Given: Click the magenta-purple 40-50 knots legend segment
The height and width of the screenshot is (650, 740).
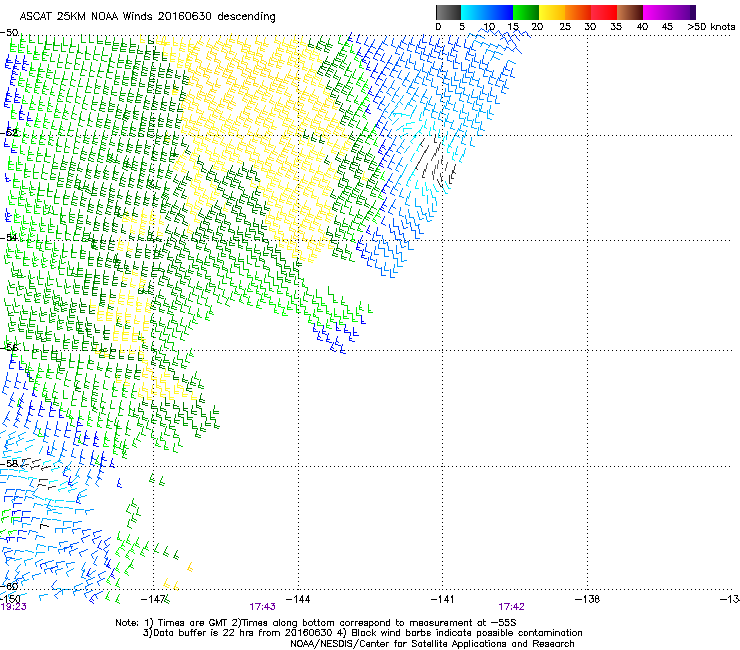Looking at the screenshot, I should [669, 12].
